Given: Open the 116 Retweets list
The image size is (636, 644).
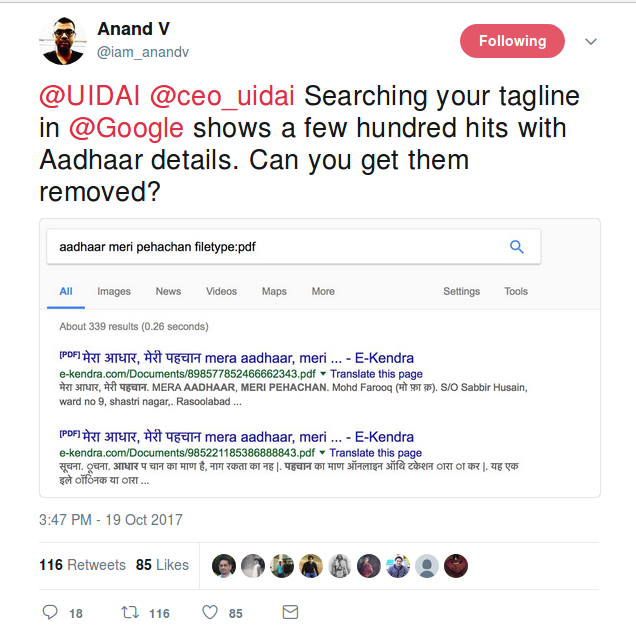Looking at the screenshot, I should pyautogui.click(x=82, y=565).
